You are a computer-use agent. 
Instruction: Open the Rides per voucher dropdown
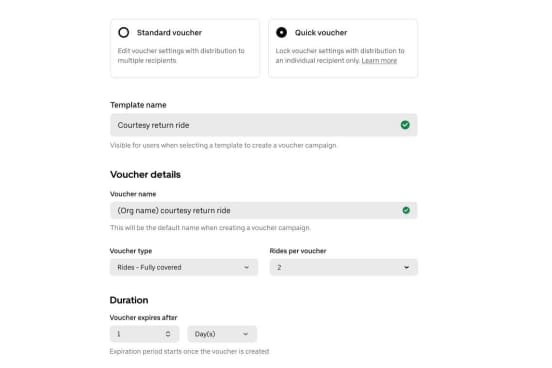click(344, 267)
